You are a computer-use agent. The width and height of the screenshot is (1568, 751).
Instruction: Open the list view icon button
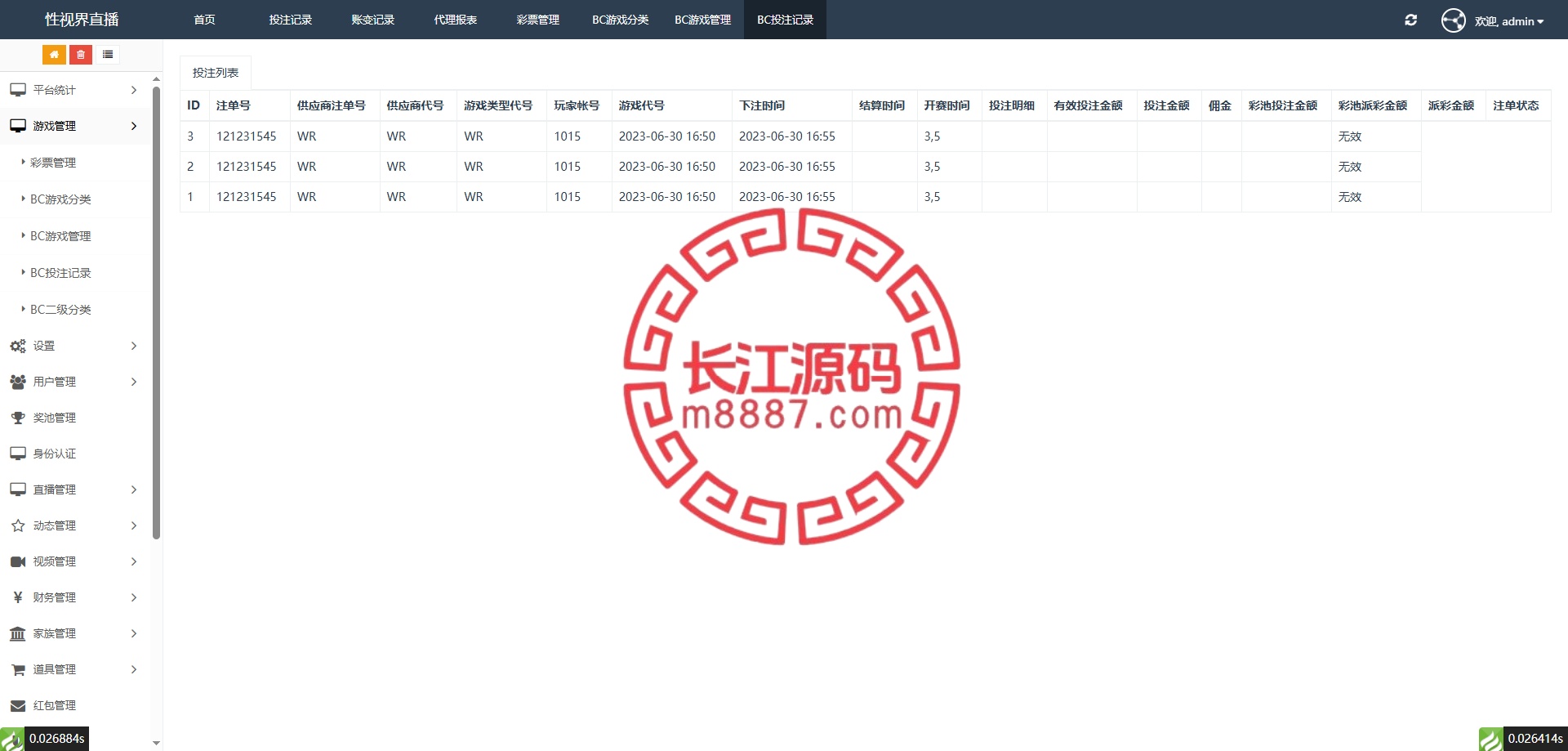[x=108, y=55]
